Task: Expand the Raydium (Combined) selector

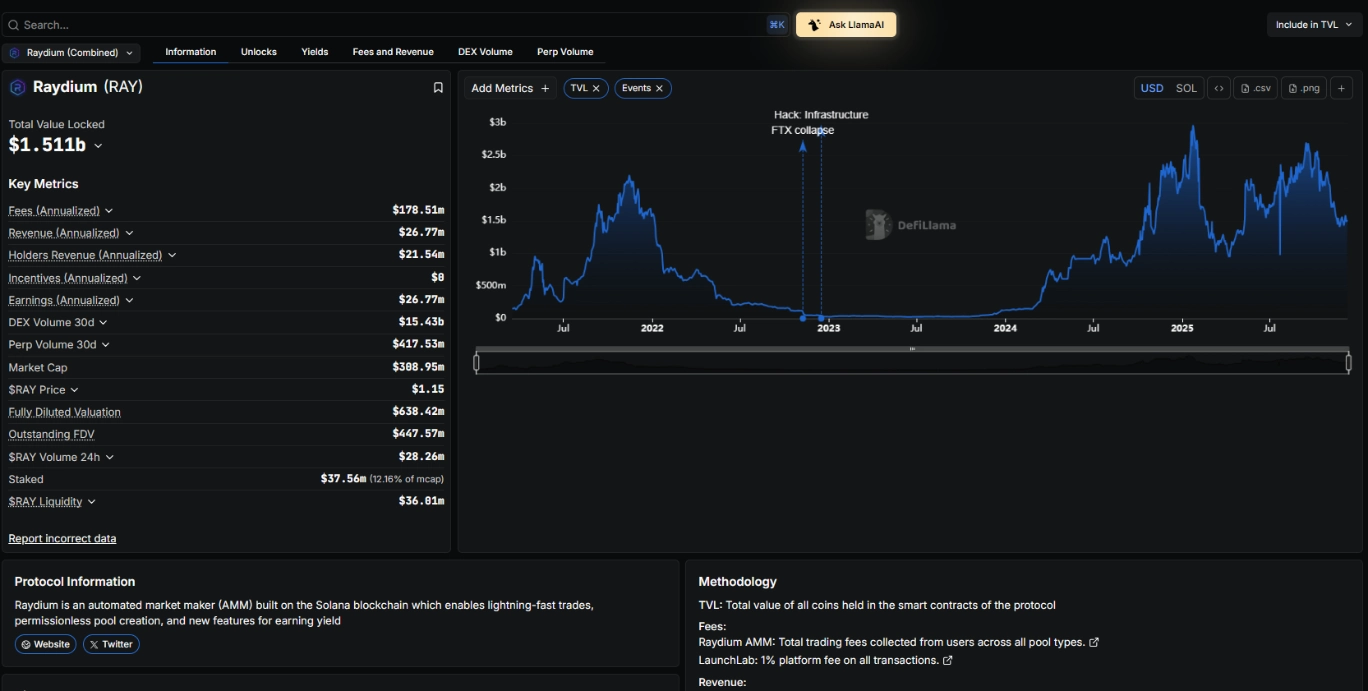Action: [x=72, y=52]
